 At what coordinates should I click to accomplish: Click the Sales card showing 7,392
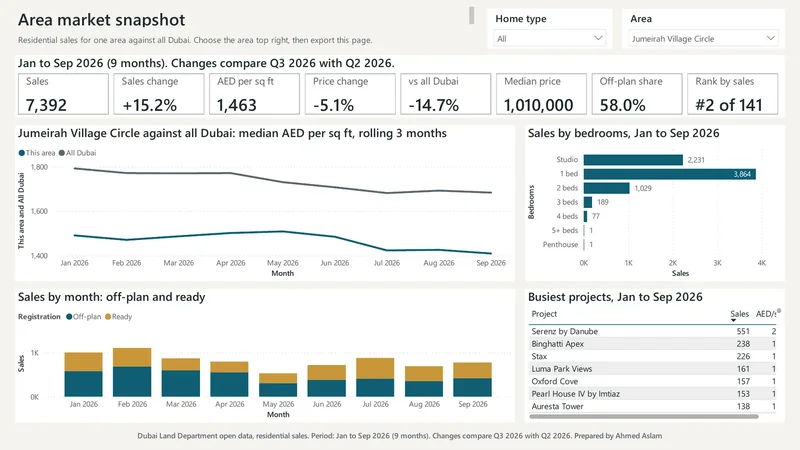pyautogui.click(x=63, y=94)
